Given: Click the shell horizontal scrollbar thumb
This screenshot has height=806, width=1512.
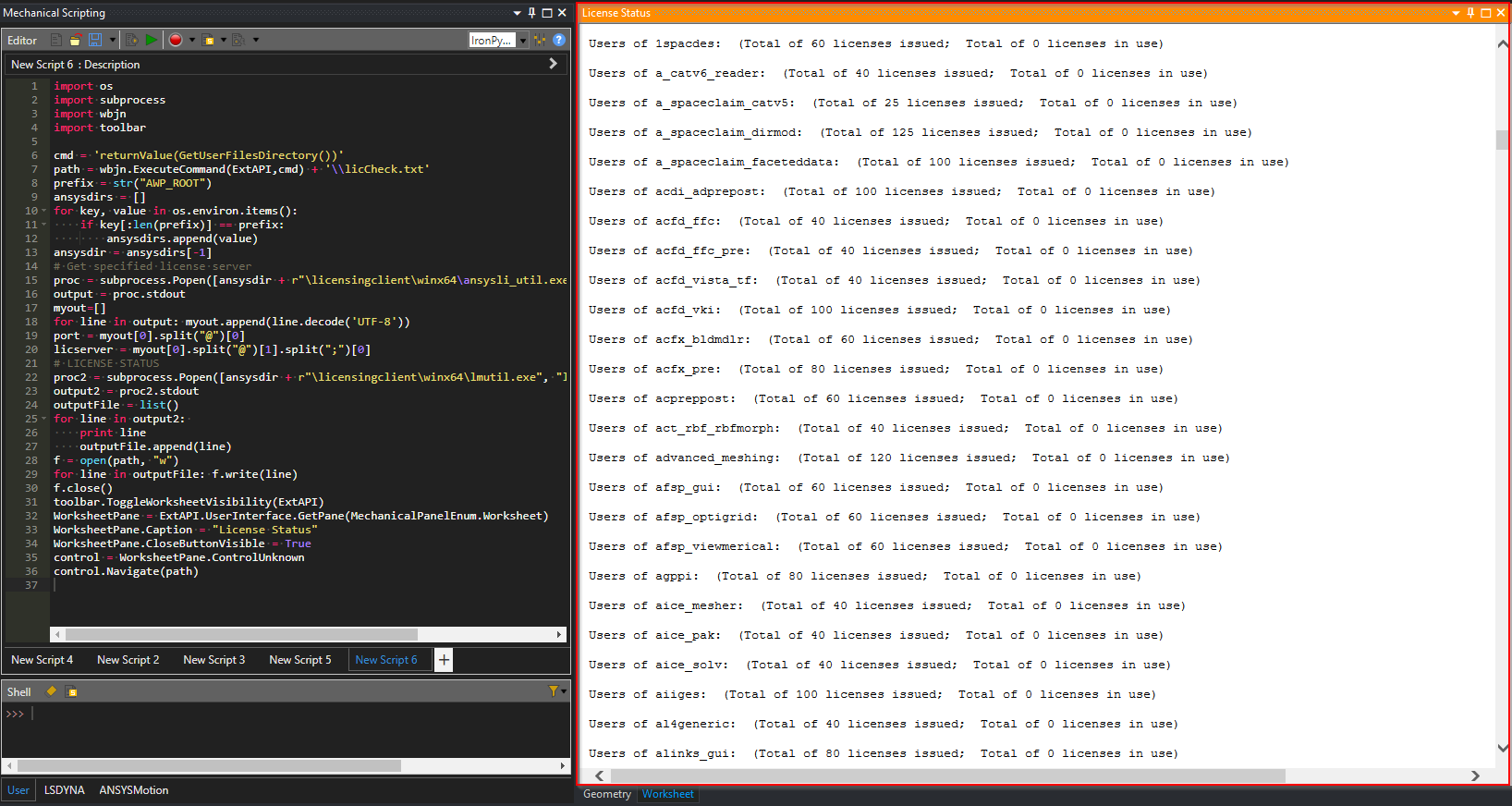Looking at the screenshot, I should tap(209, 766).
